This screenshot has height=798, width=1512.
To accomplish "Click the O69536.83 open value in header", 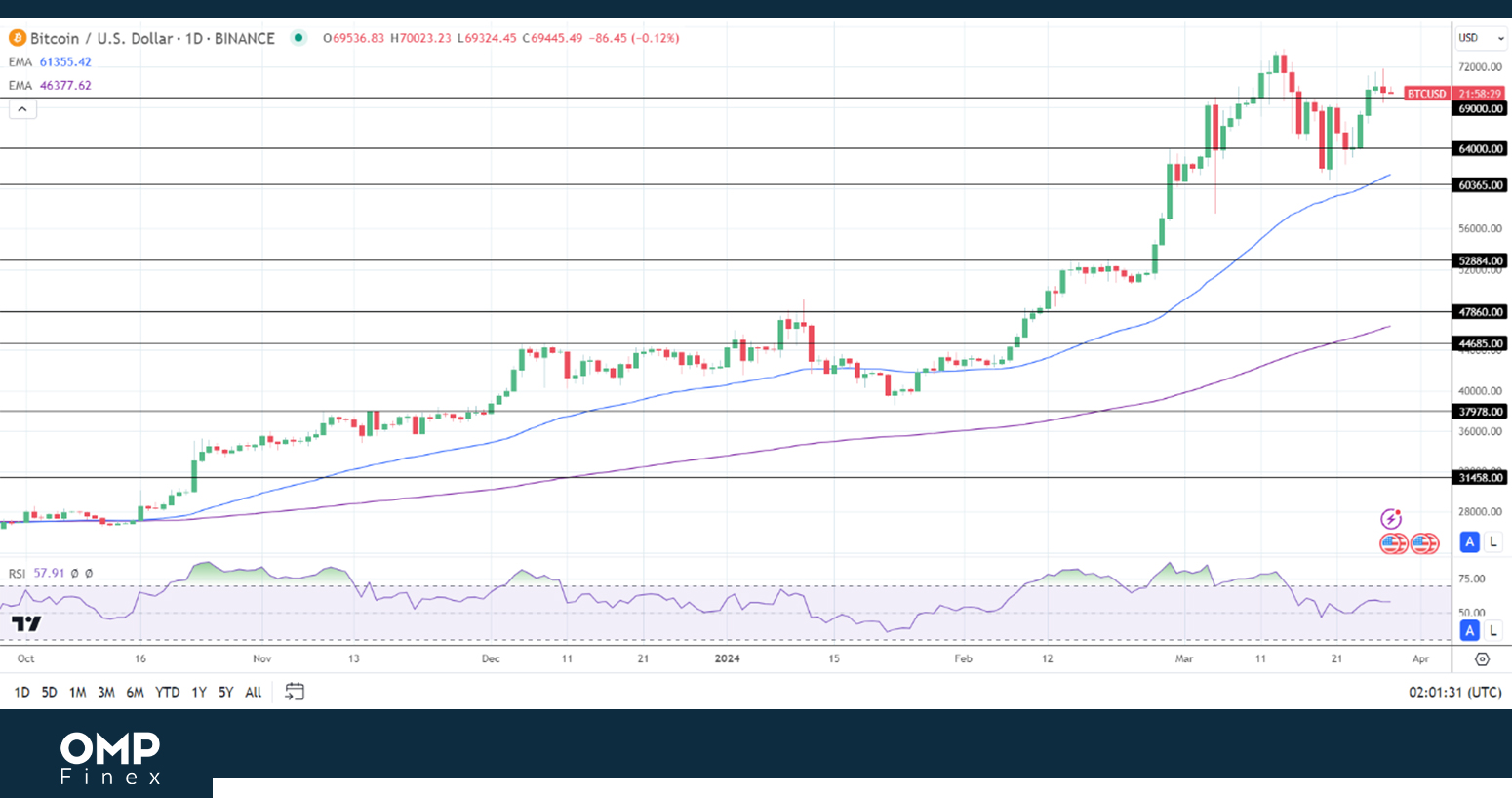I will (x=353, y=38).
